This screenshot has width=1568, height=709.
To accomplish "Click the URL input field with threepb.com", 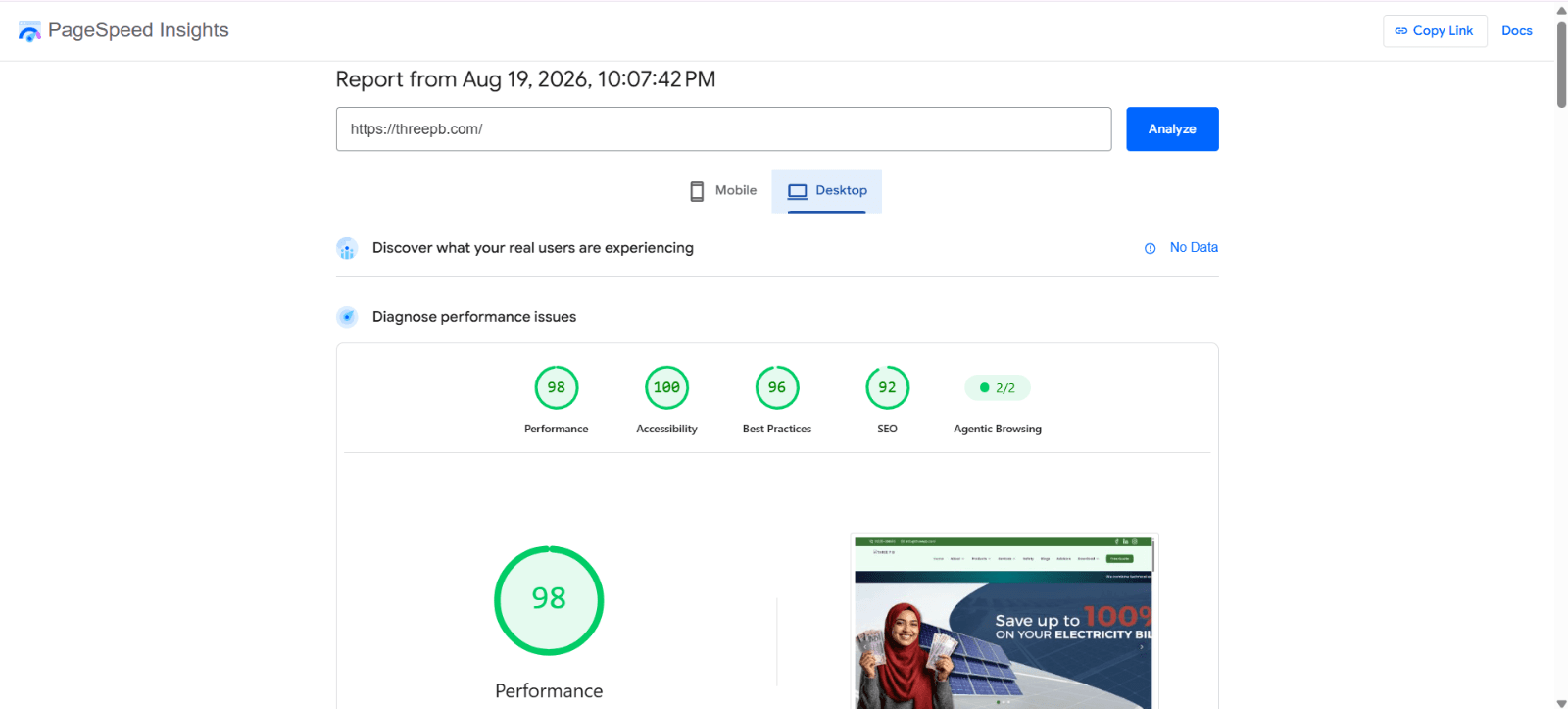I will pos(723,128).
